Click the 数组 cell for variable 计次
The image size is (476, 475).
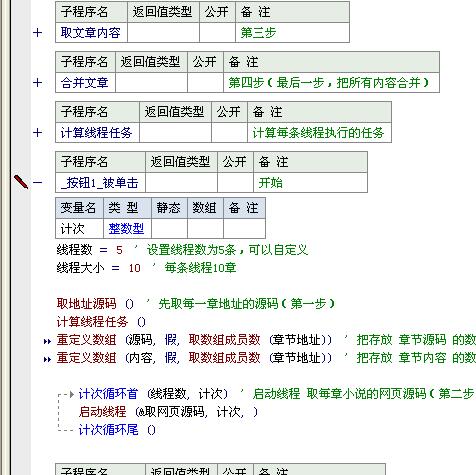tap(205, 229)
